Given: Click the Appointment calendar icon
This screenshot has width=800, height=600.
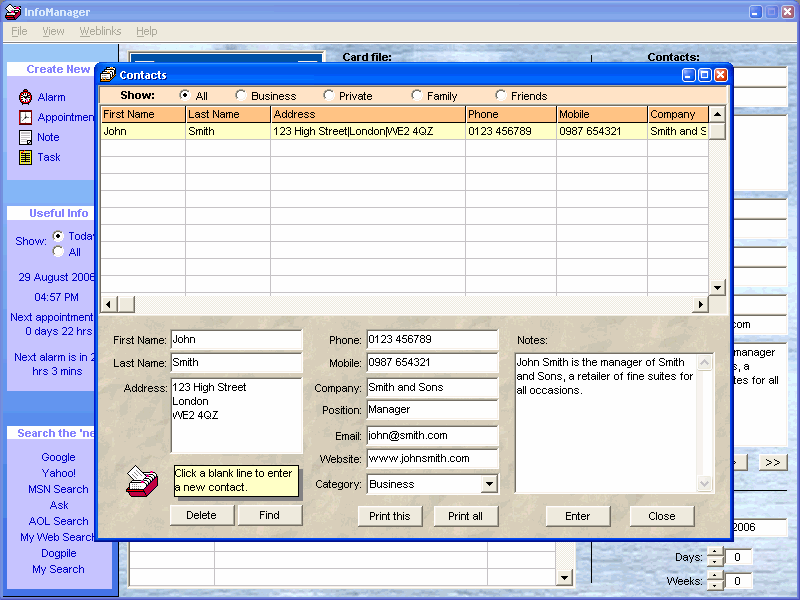Looking at the screenshot, I should [x=26, y=117].
